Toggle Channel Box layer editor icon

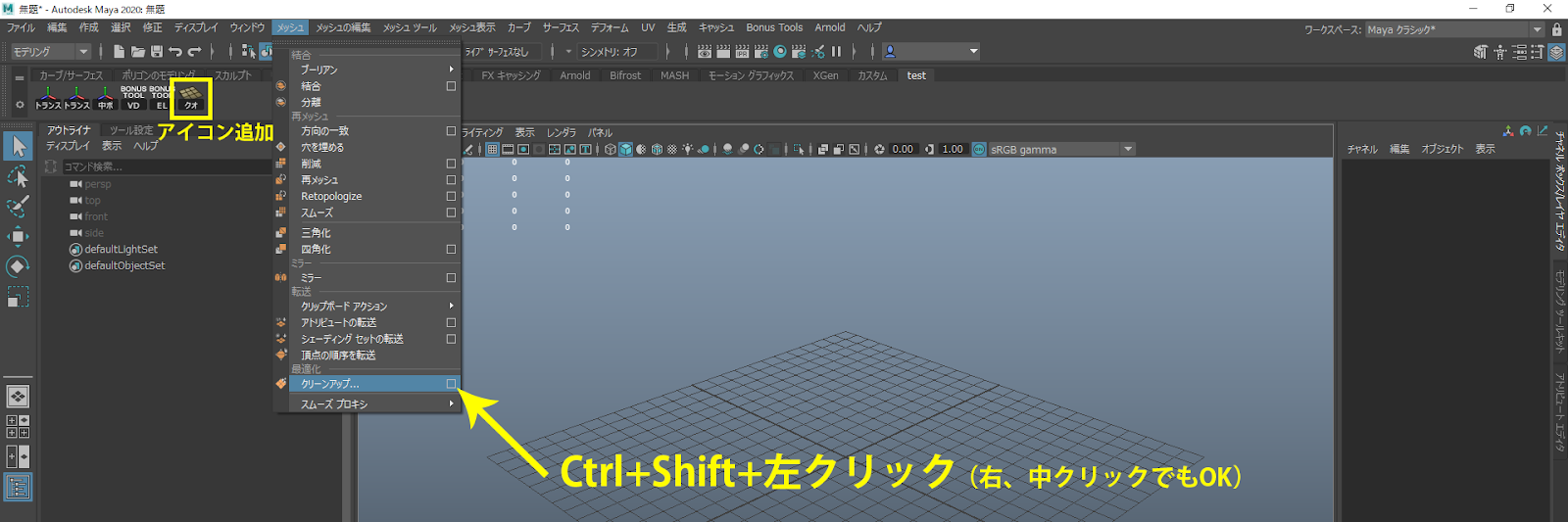point(1556,52)
